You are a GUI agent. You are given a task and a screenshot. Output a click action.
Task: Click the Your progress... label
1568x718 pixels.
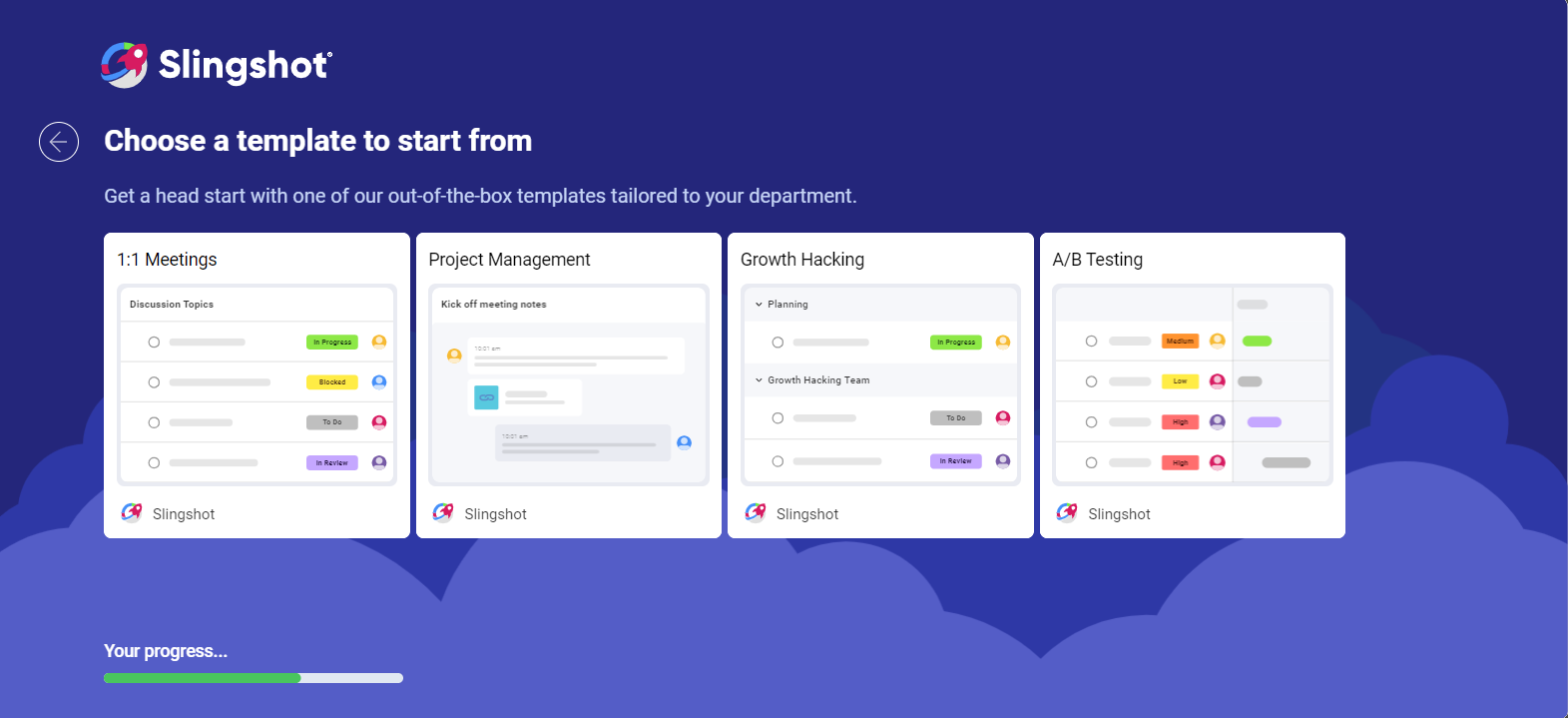coord(166,651)
